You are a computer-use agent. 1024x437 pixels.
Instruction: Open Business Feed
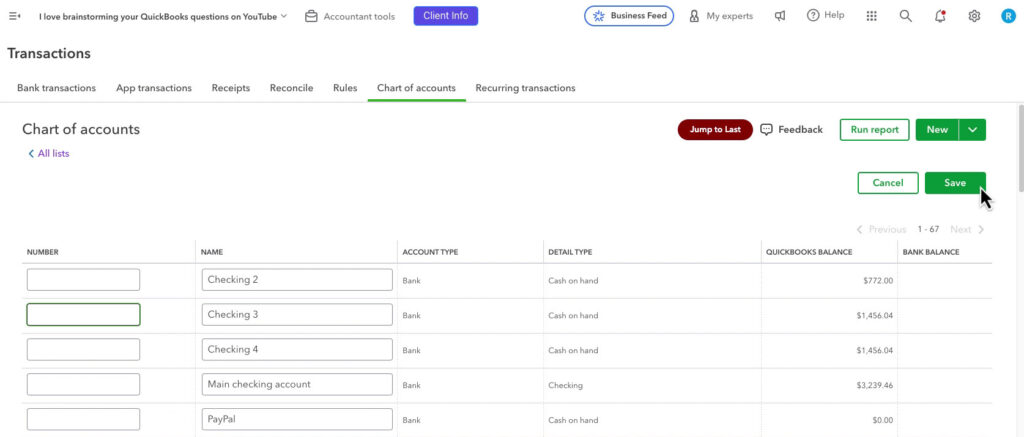click(x=629, y=16)
